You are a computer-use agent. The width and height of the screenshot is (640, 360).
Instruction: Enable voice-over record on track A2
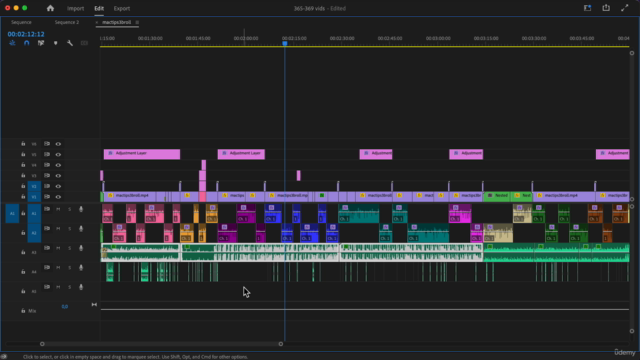[x=81, y=229]
